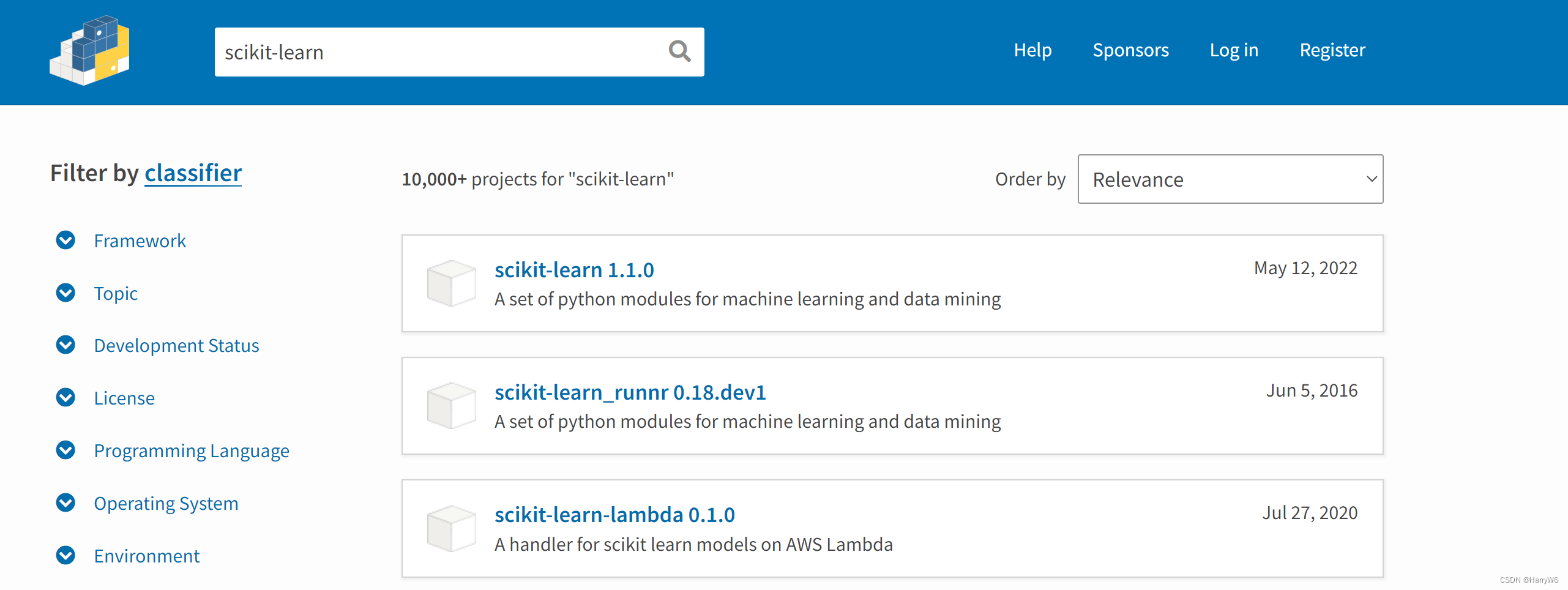Viewport: 1568px width, 590px height.
Task: Click the Environment chevron icon
Action: point(65,555)
